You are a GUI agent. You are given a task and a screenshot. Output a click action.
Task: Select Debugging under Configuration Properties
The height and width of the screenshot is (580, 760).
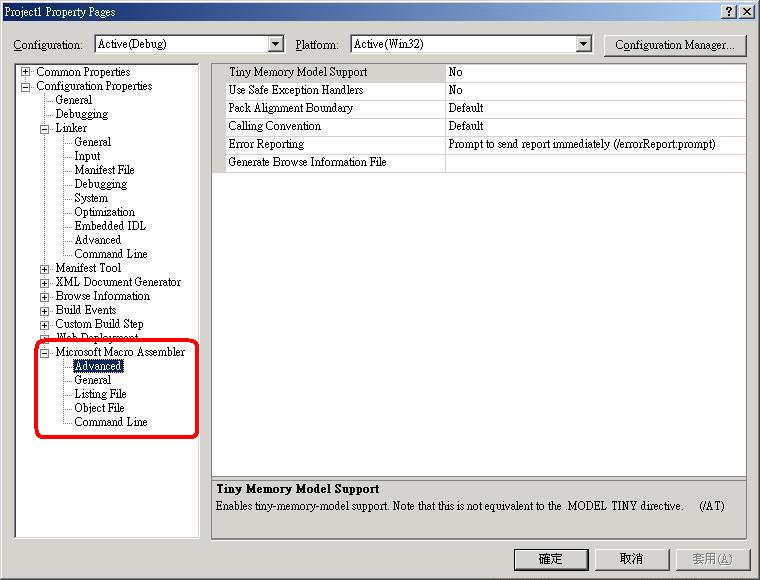tap(81, 114)
